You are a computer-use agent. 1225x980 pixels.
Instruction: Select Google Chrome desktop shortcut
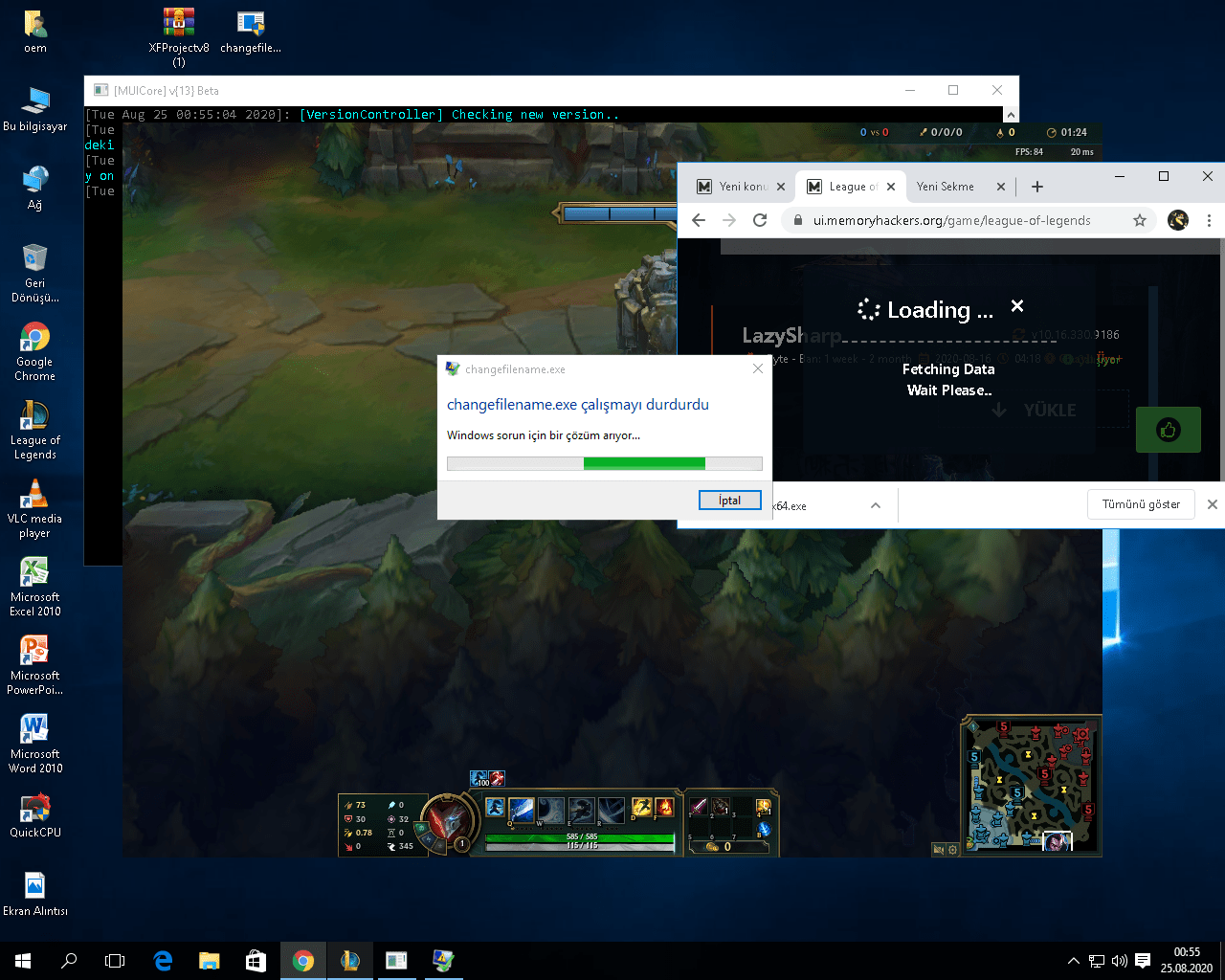35,352
